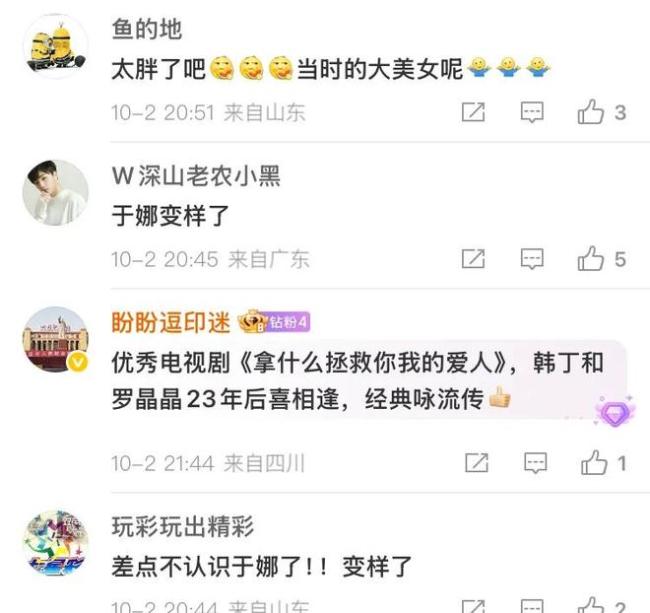
Task: Open username 鱼的地 profile
Action: coord(147,29)
